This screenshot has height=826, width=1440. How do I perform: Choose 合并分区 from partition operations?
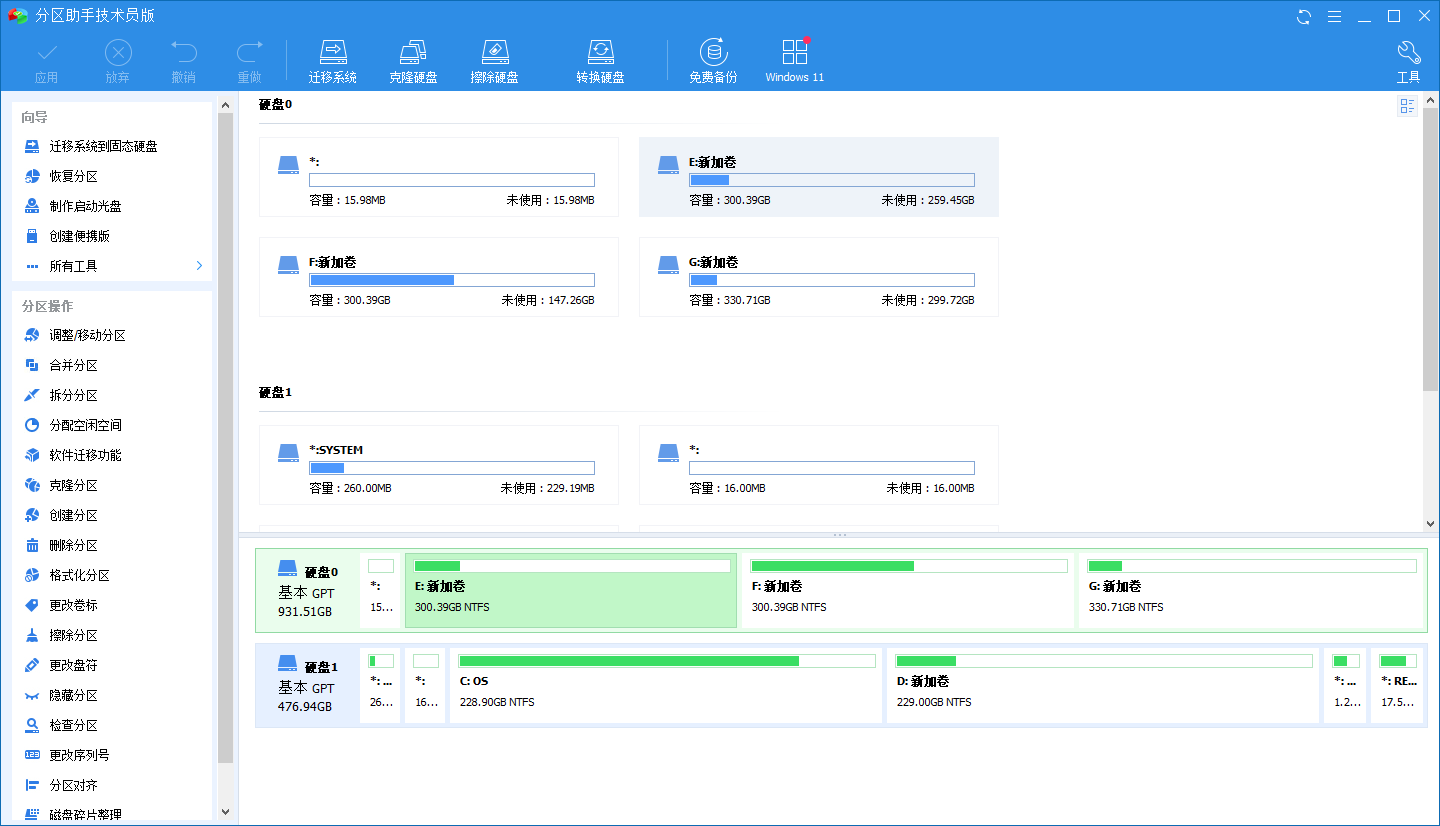coord(73,366)
